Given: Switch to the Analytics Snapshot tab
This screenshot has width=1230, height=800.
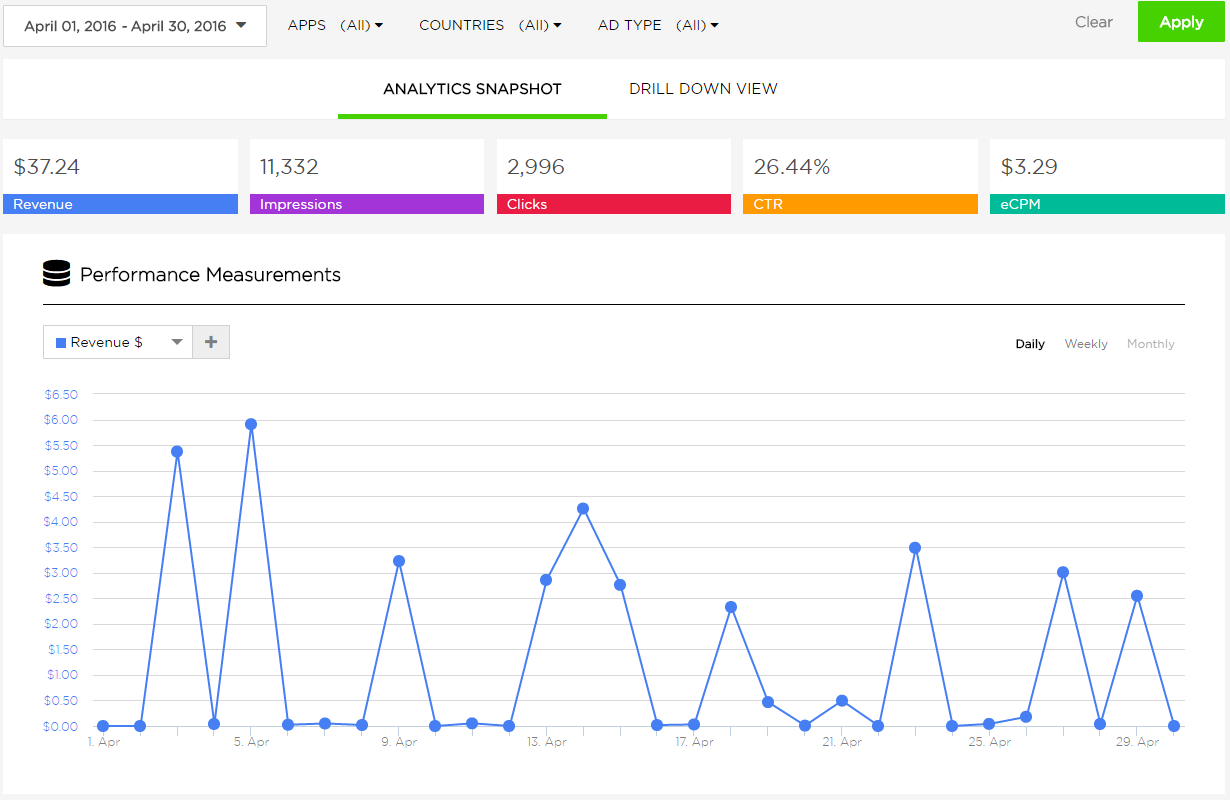Looking at the screenshot, I should [x=472, y=89].
